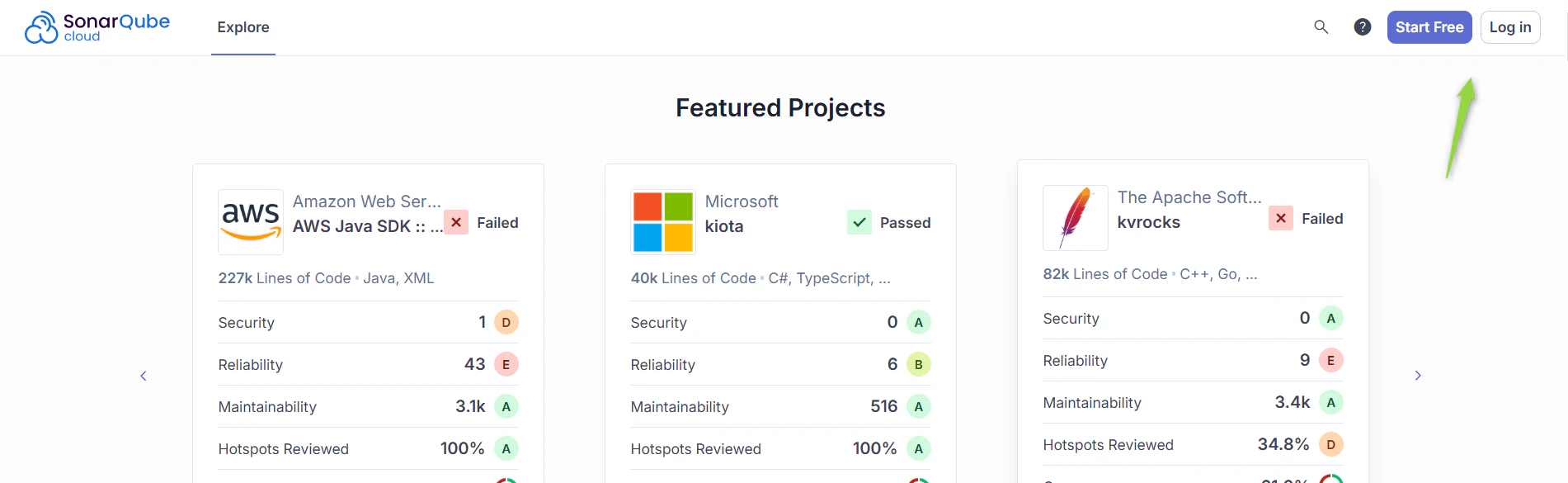This screenshot has width=1568, height=483.
Task: Open the help question mark icon
Action: (1363, 27)
